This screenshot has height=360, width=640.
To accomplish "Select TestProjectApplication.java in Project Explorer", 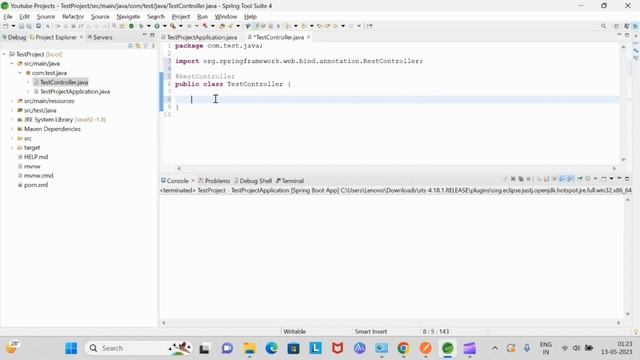I will [x=75, y=91].
